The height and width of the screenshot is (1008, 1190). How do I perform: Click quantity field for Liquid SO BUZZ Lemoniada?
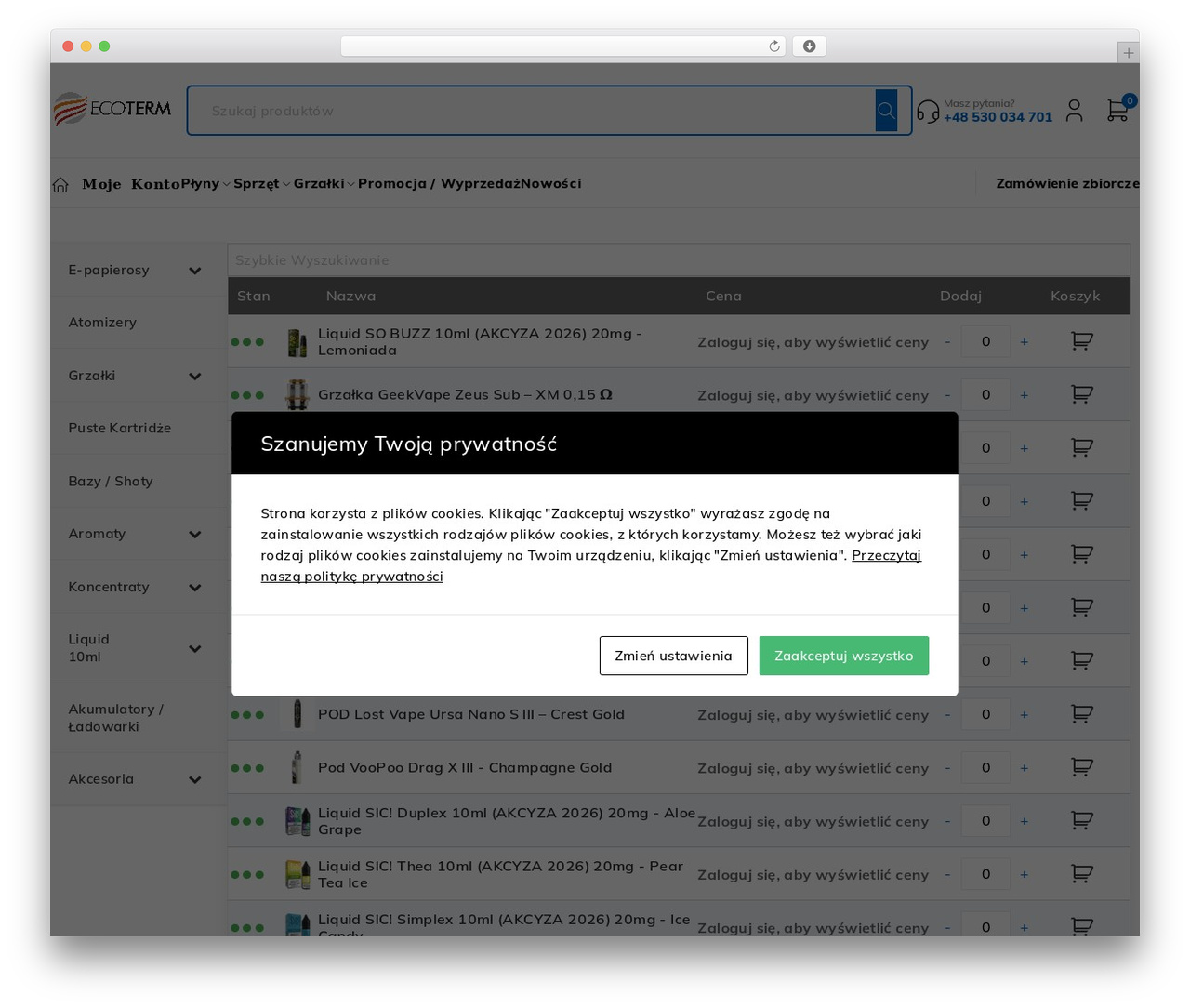(985, 342)
